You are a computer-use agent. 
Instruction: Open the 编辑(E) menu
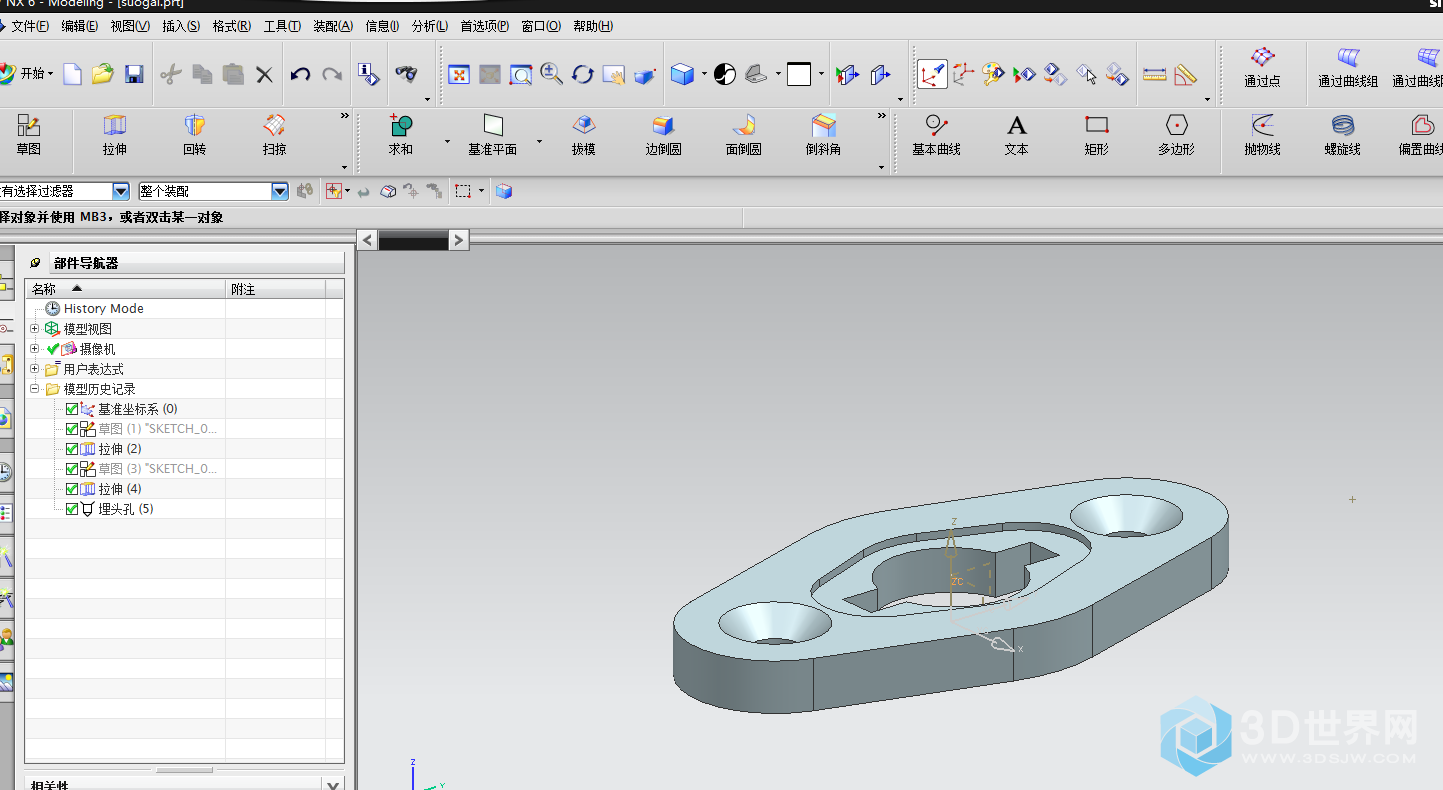tap(80, 26)
